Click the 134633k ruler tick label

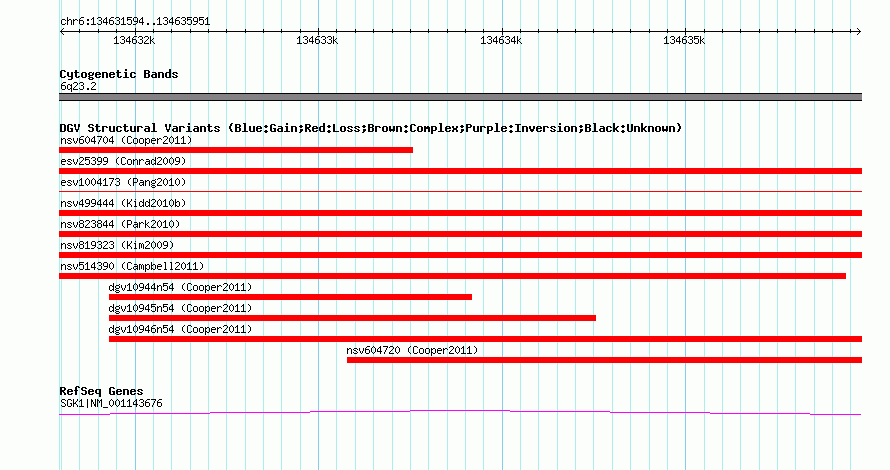(x=317, y=40)
